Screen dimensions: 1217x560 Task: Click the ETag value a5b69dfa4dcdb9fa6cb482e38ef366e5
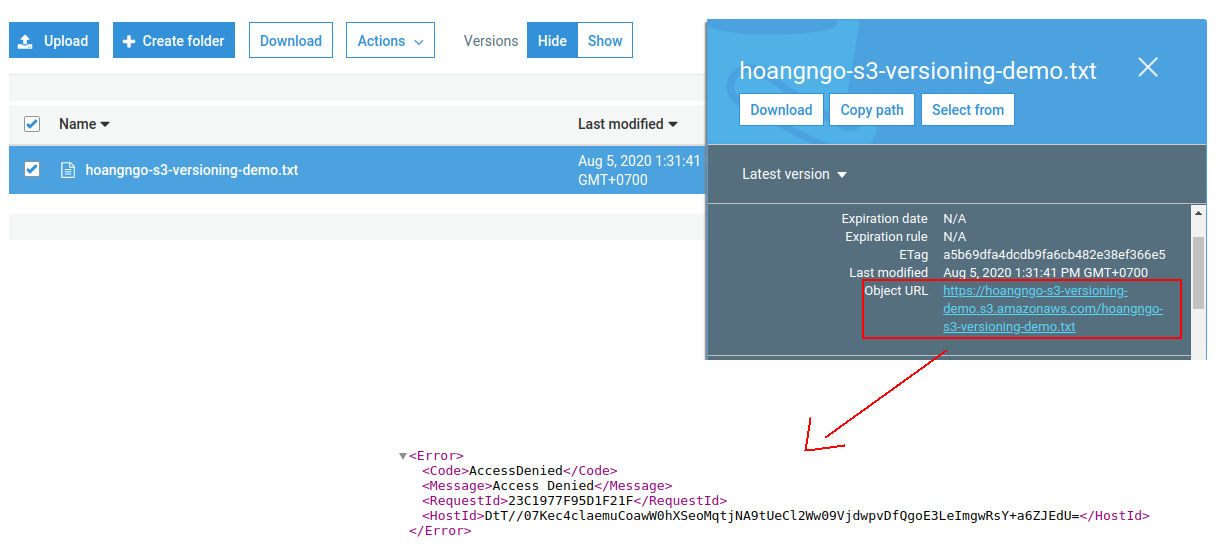click(1054, 255)
